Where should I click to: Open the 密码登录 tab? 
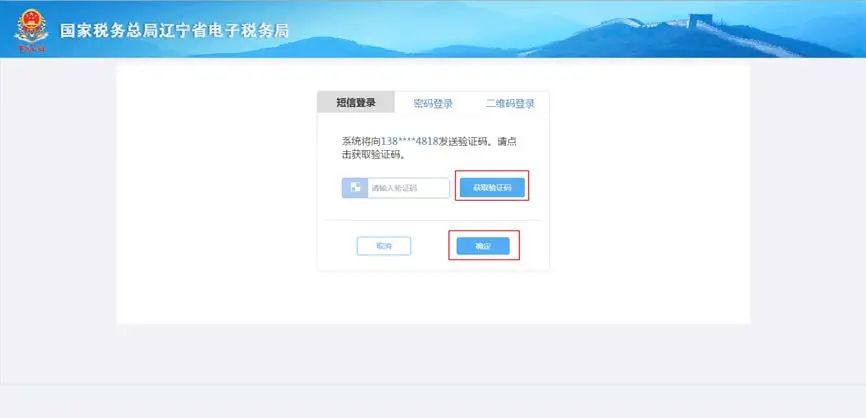click(433, 103)
